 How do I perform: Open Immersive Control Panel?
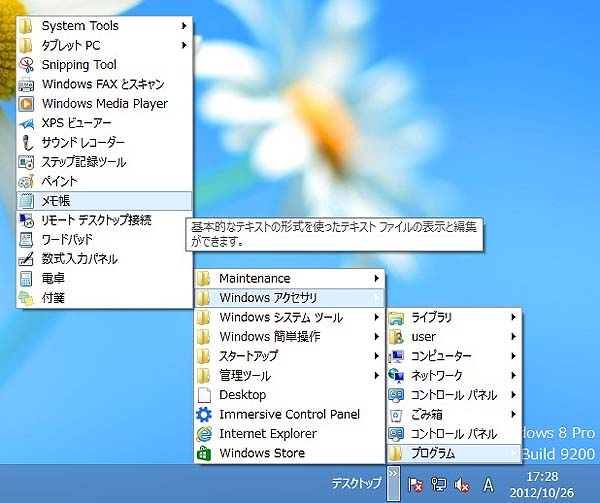click(x=289, y=415)
